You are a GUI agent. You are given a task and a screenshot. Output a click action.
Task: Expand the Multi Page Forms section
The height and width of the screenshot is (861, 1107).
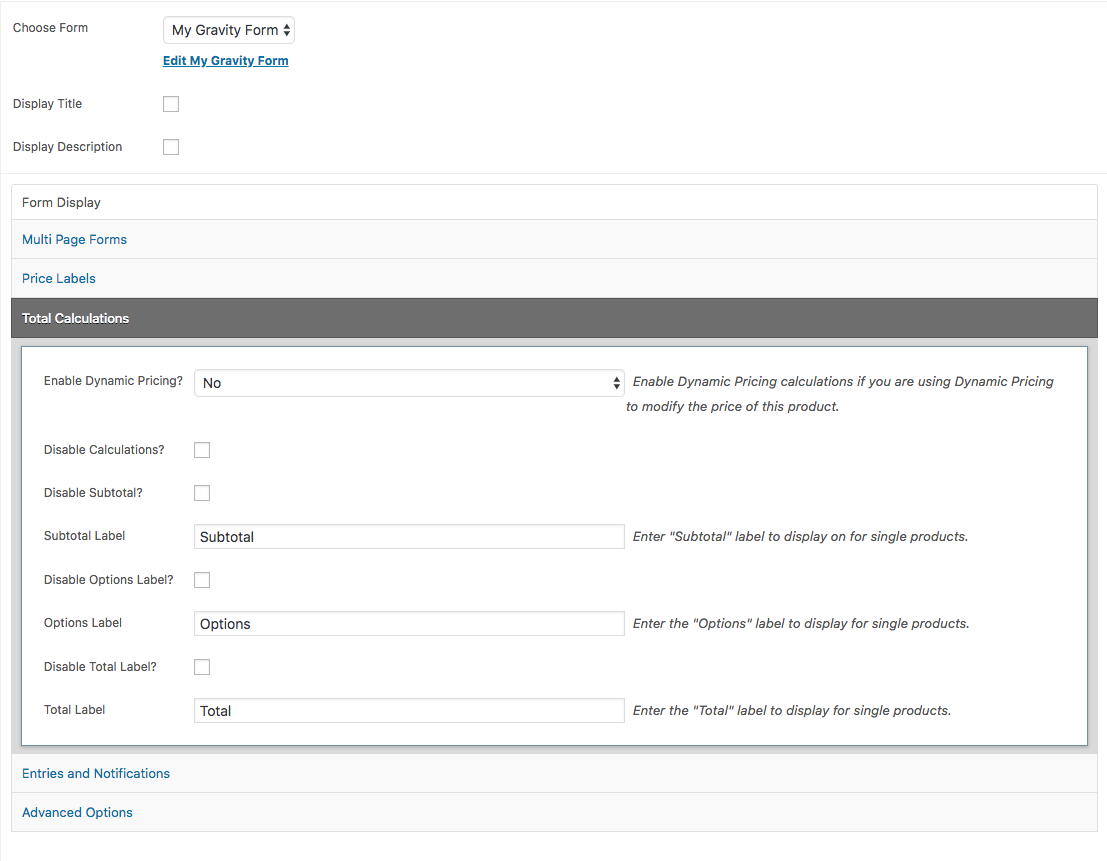[554, 239]
